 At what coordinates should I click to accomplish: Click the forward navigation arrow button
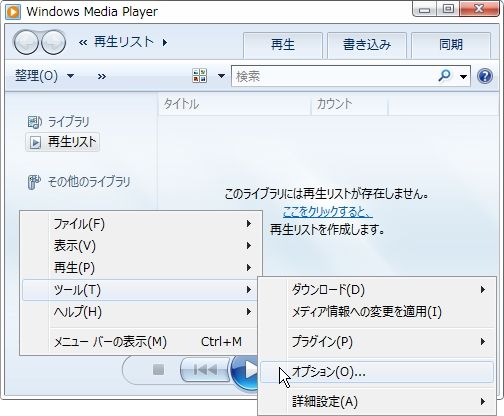(53, 42)
